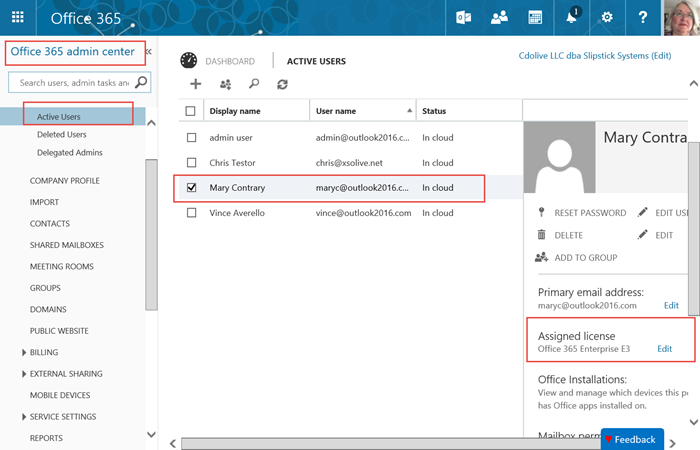This screenshot has width=700, height=450.
Task: Edit the assigned Office 365 license
Action: coord(664,348)
